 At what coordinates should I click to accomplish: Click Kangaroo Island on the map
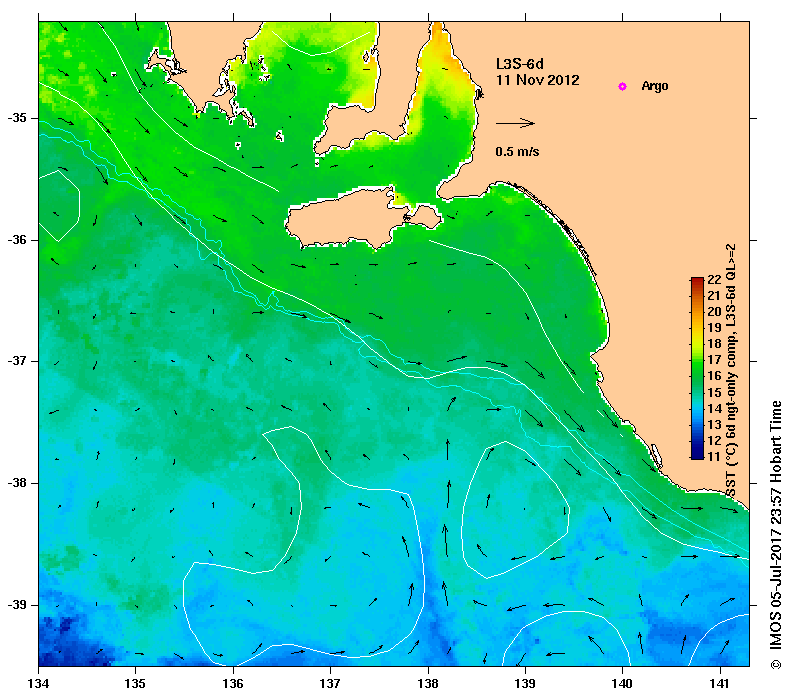353,220
